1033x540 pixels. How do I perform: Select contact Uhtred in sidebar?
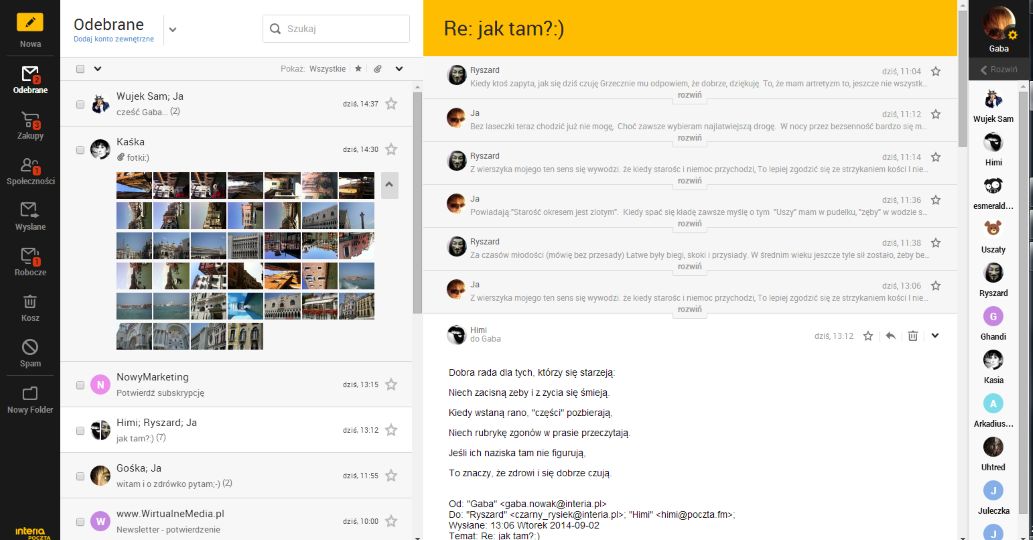point(993,454)
